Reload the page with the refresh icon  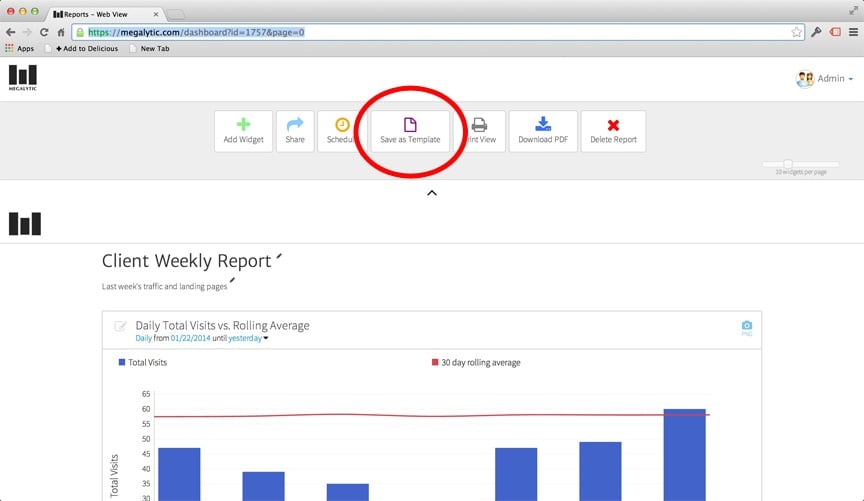(x=44, y=32)
